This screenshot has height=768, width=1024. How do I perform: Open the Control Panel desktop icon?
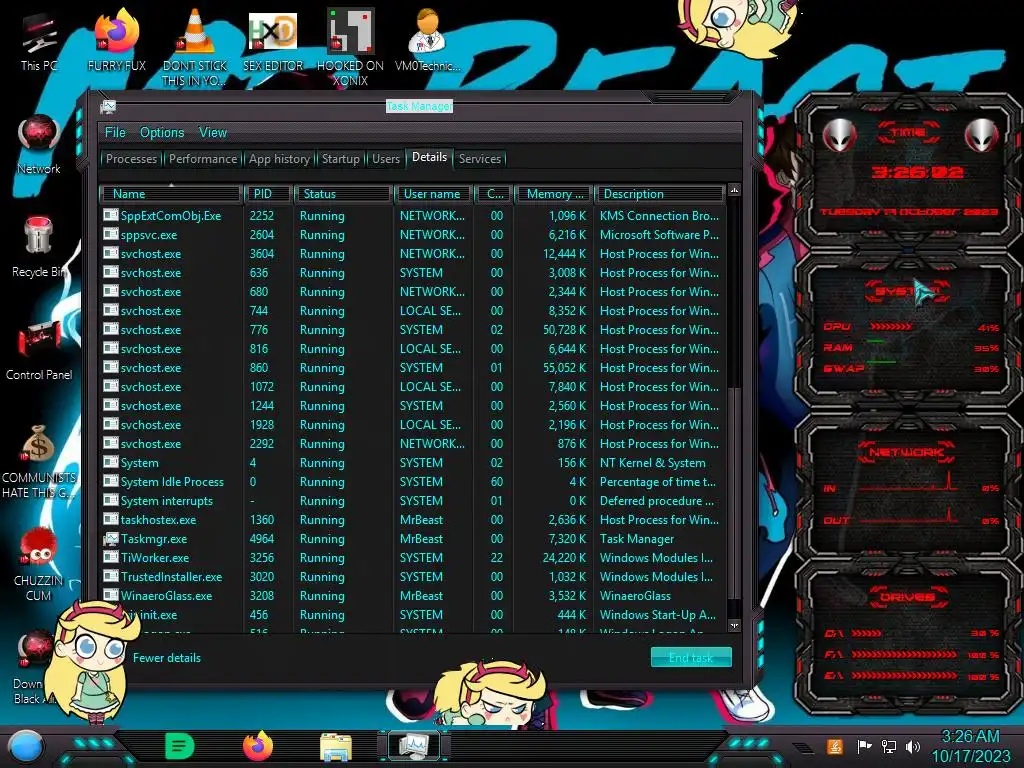39,350
